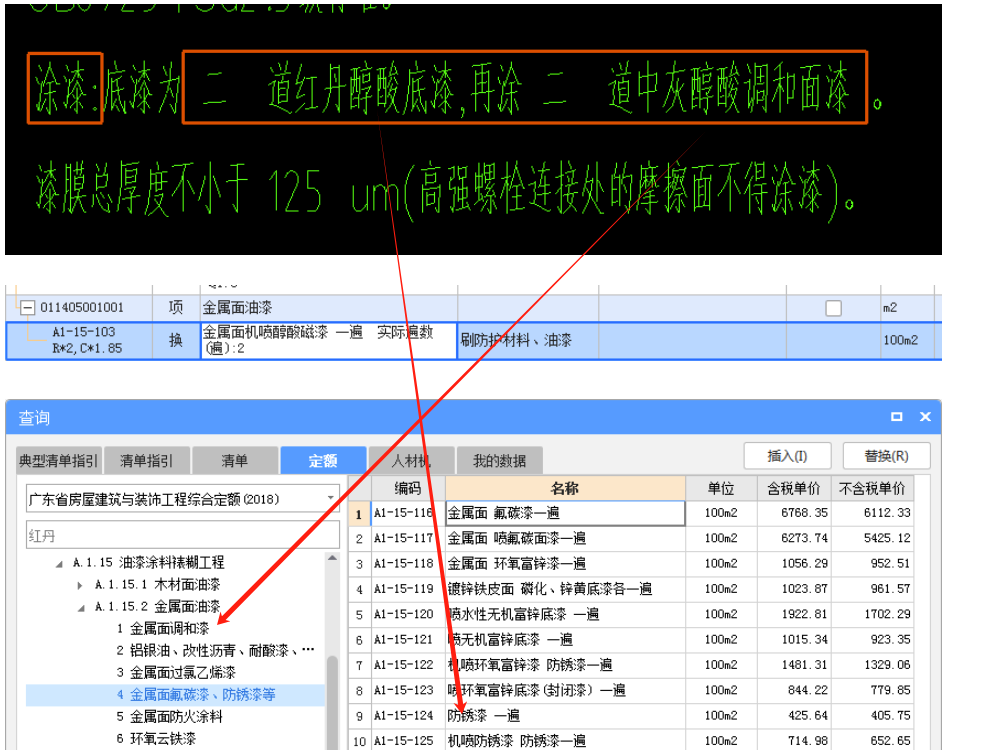Select tree item 5 金属面防火涂料

click(170, 716)
